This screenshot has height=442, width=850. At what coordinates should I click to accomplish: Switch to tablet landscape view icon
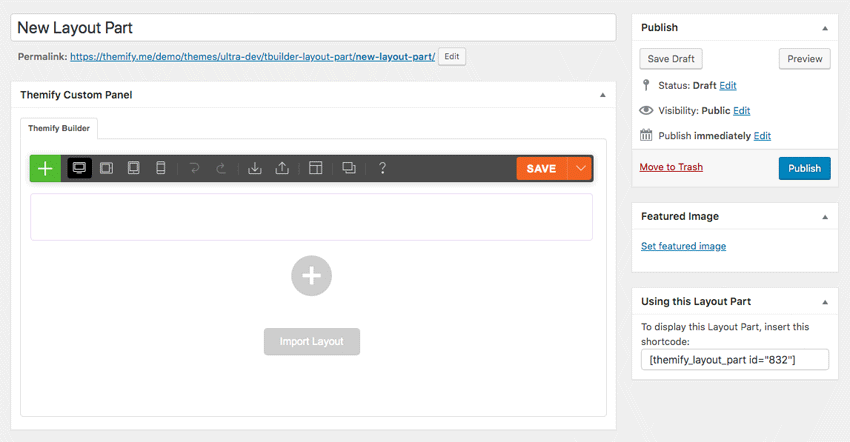(106, 168)
